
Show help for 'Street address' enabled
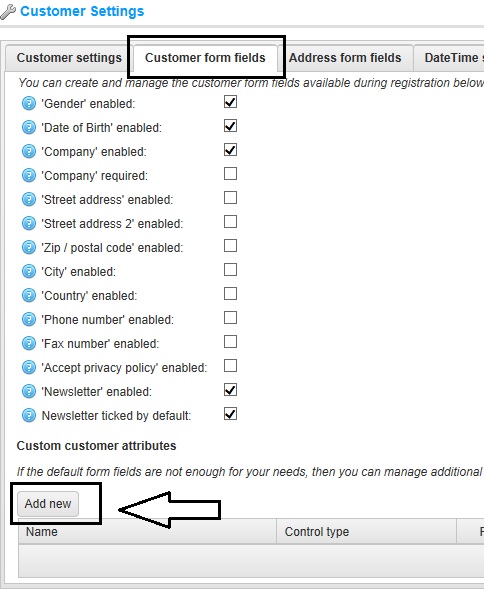pos(29,199)
